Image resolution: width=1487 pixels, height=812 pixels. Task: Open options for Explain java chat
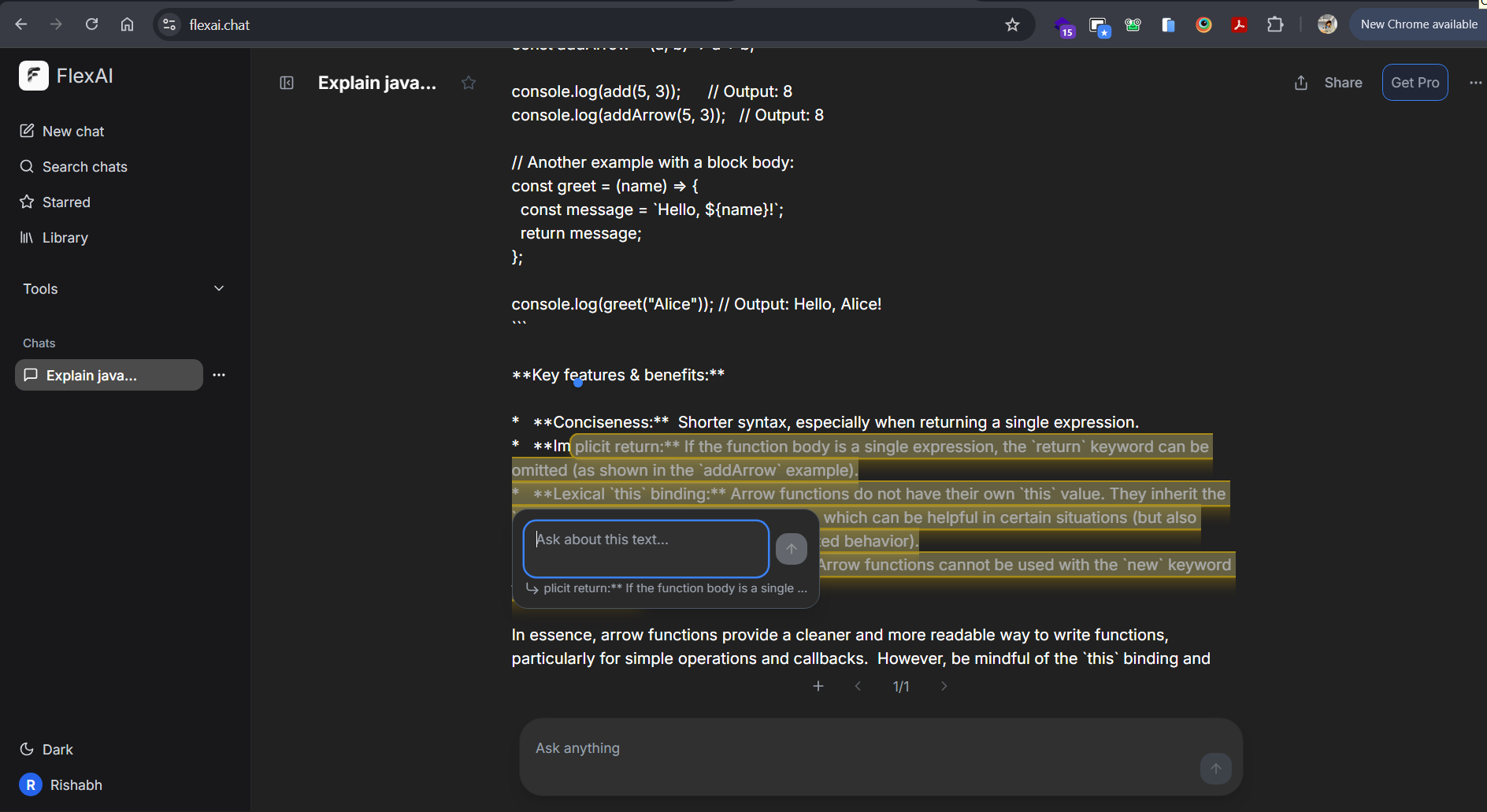tap(219, 375)
